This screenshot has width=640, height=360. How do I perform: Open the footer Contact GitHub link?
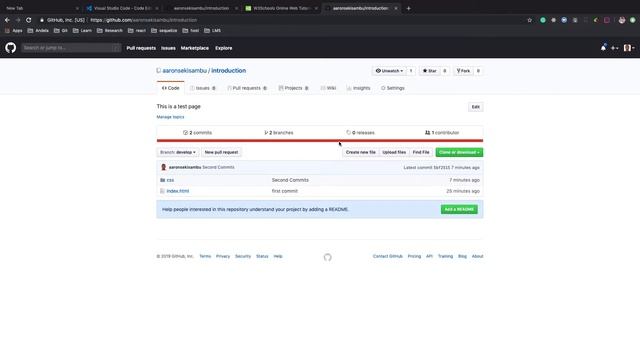click(x=387, y=256)
